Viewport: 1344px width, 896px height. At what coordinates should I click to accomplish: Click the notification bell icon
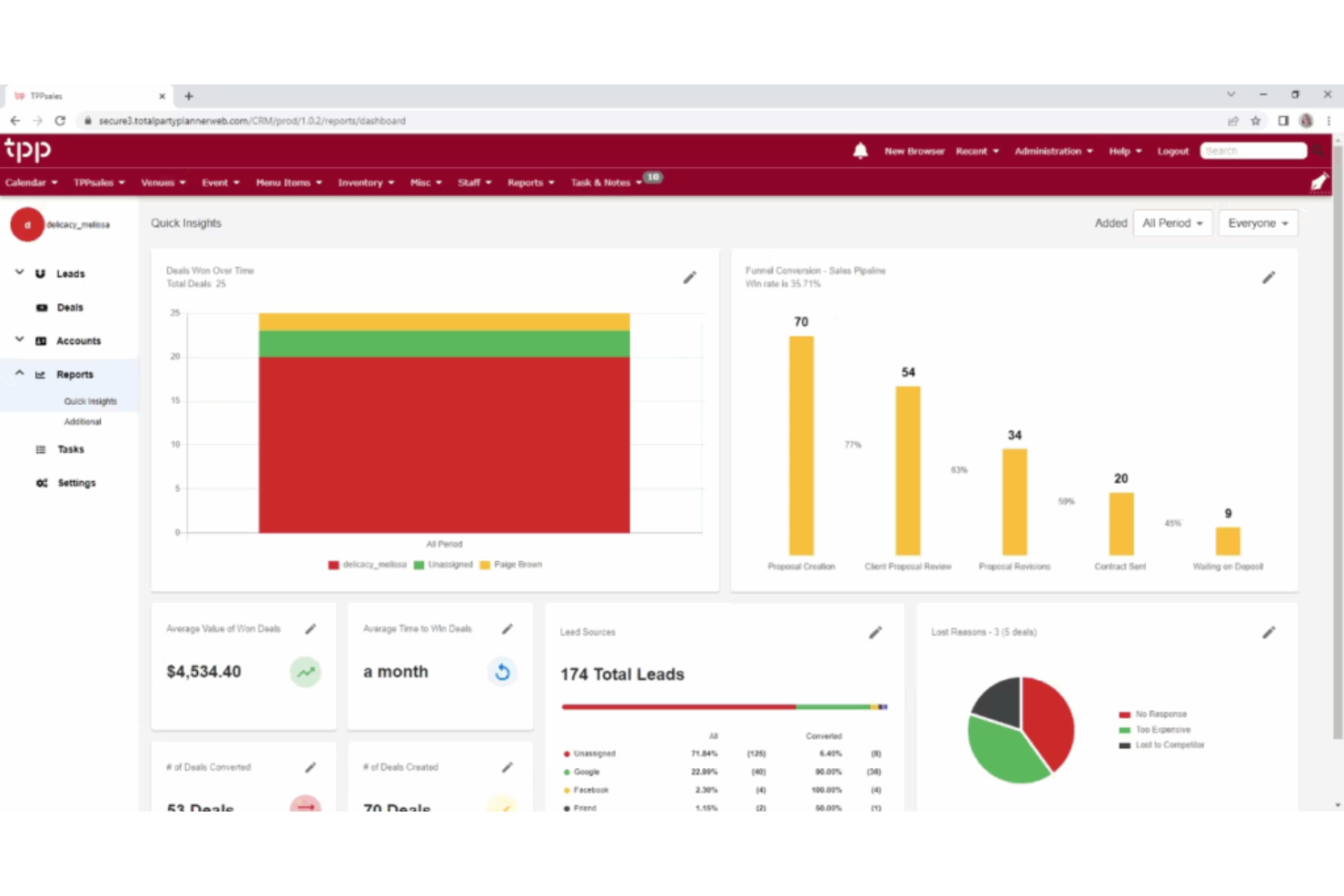tap(860, 151)
